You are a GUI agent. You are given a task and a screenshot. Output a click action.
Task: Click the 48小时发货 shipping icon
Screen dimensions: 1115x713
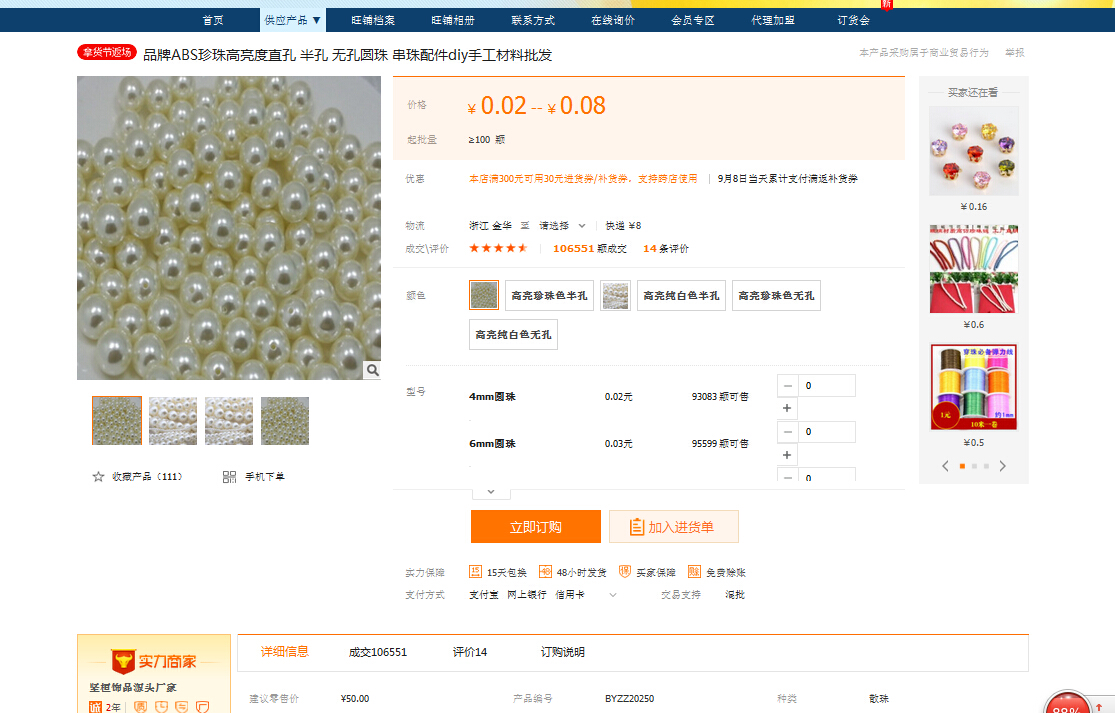point(545,572)
